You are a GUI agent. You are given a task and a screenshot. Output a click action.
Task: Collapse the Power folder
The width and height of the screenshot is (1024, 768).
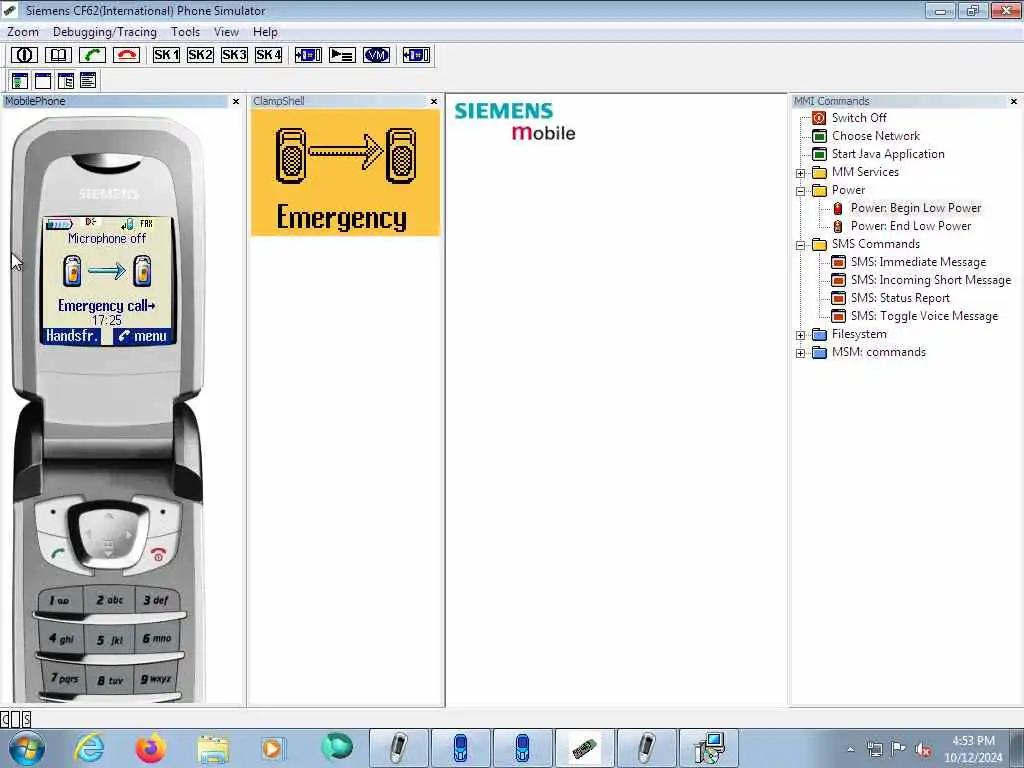[801, 191]
